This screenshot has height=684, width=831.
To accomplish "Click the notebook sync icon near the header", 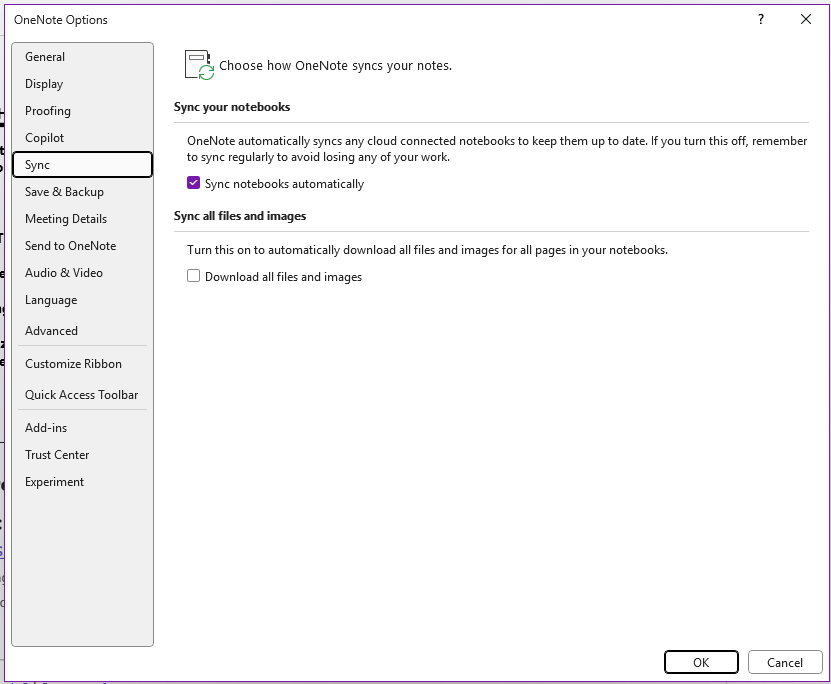I will pyautogui.click(x=197, y=64).
